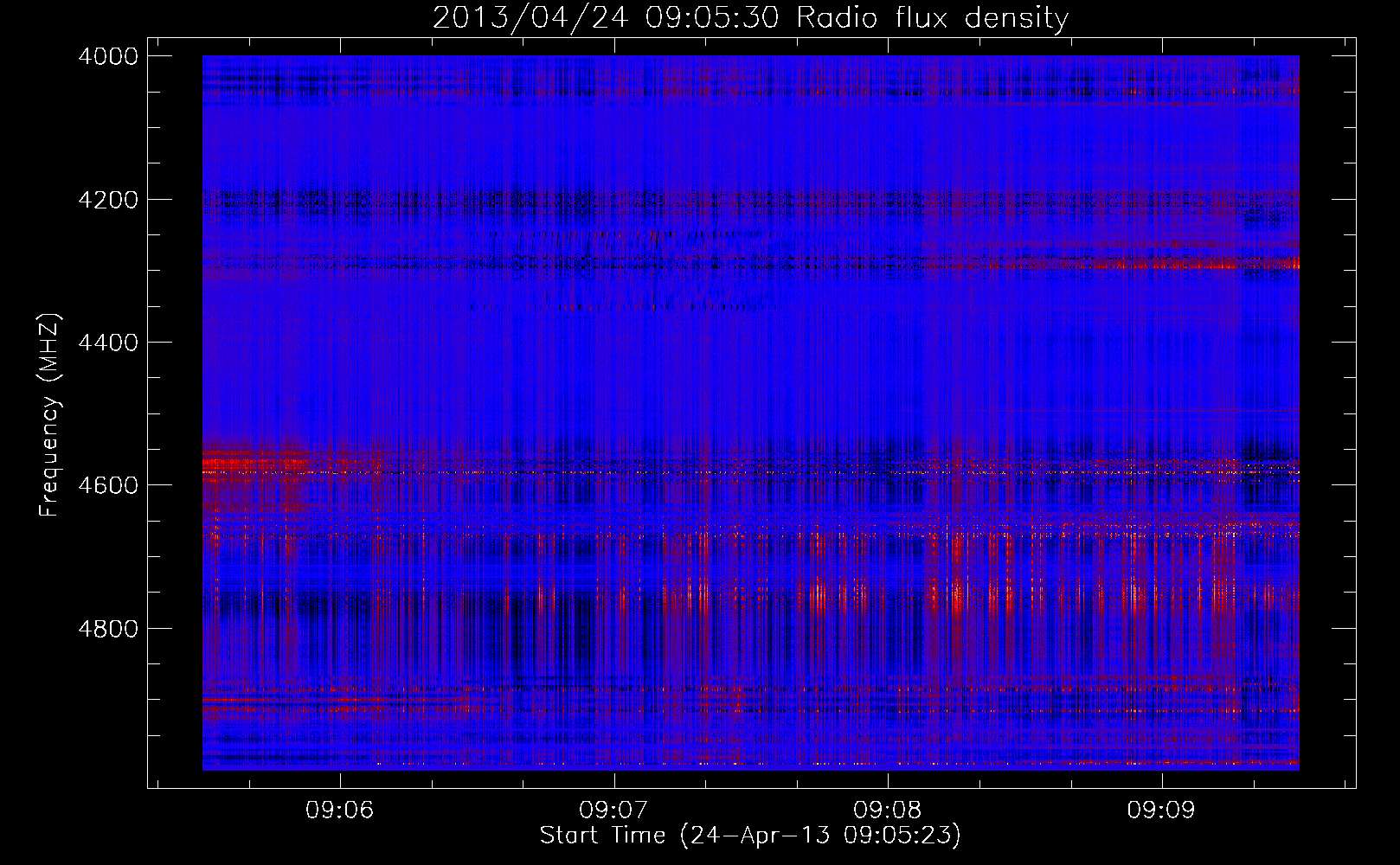Select the "Frequency (MHZ)" y-axis label
Image resolution: width=1400 pixels, height=865 pixels.
[49, 415]
